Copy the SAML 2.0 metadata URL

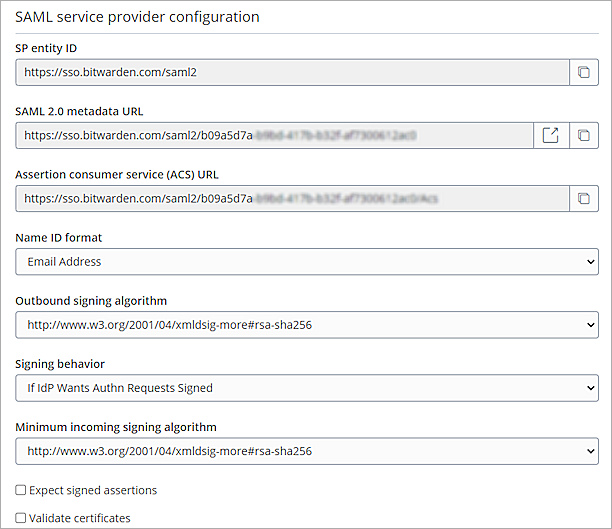tap(584, 135)
